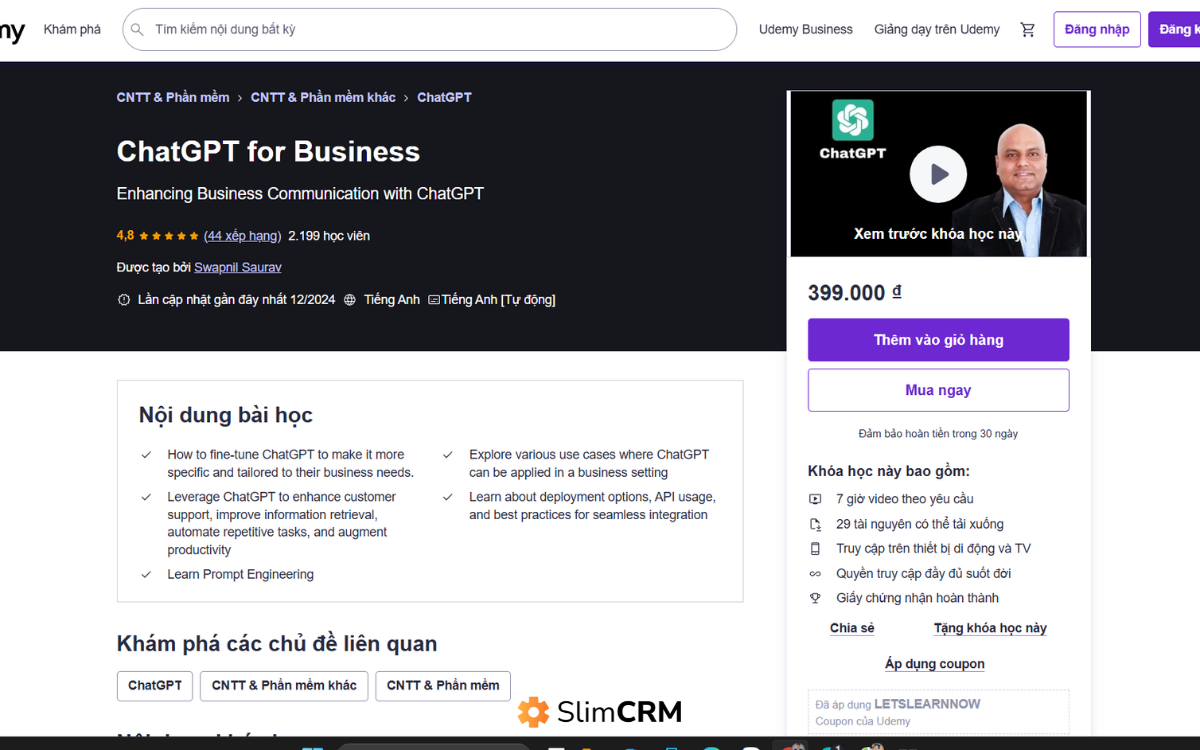Click the checkmark beside Explore various use cases

(x=448, y=455)
